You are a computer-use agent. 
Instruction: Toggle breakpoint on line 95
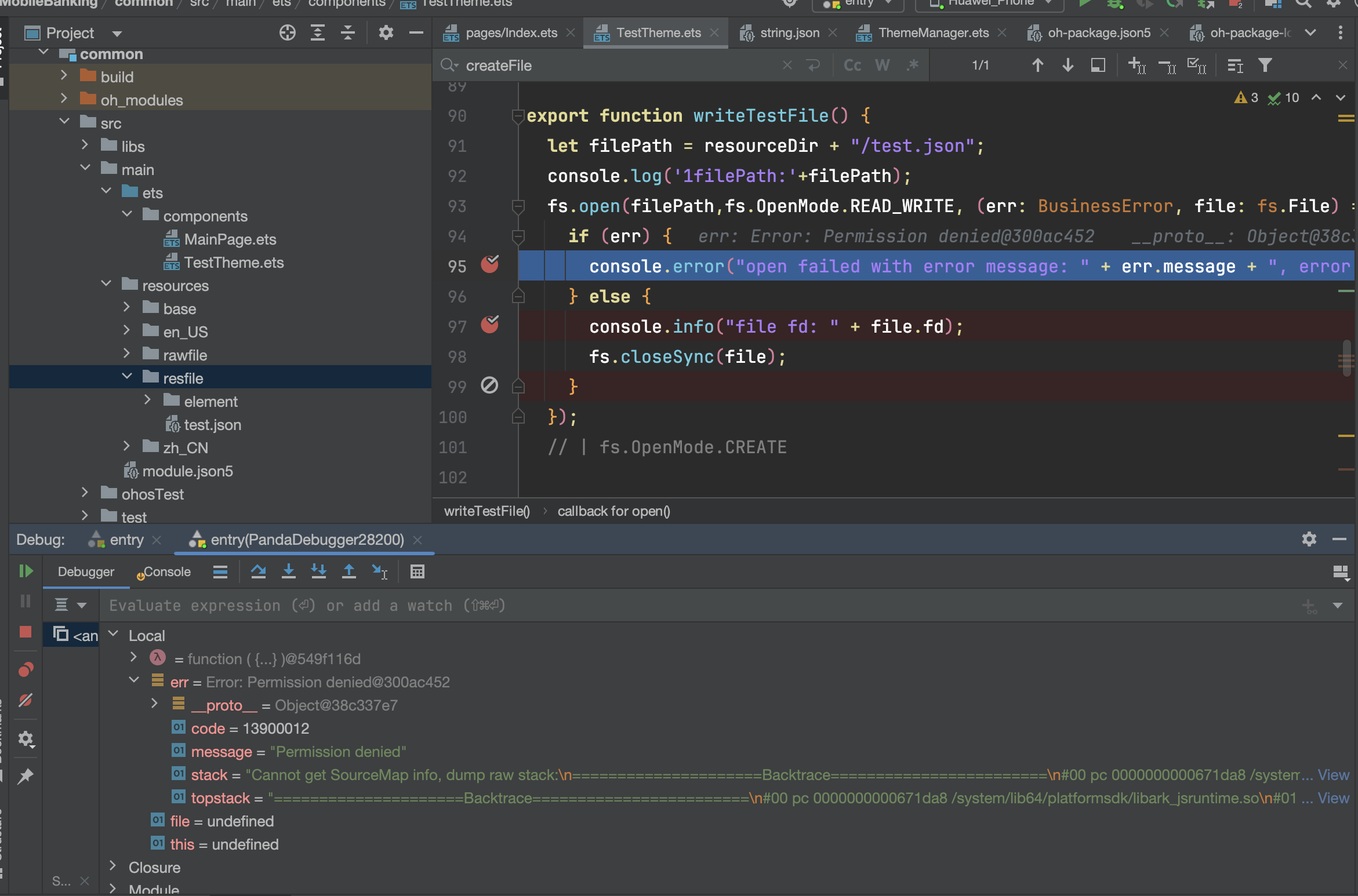point(490,264)
